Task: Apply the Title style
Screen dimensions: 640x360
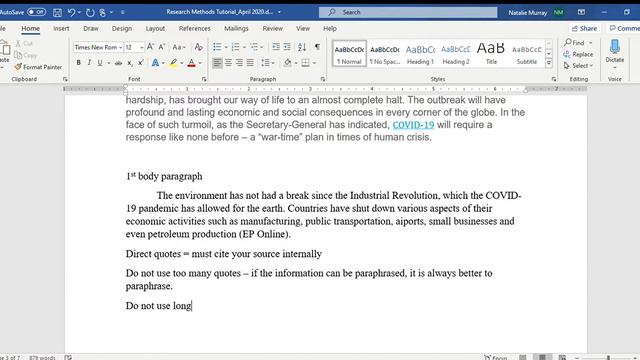Action: coord(491,54)
